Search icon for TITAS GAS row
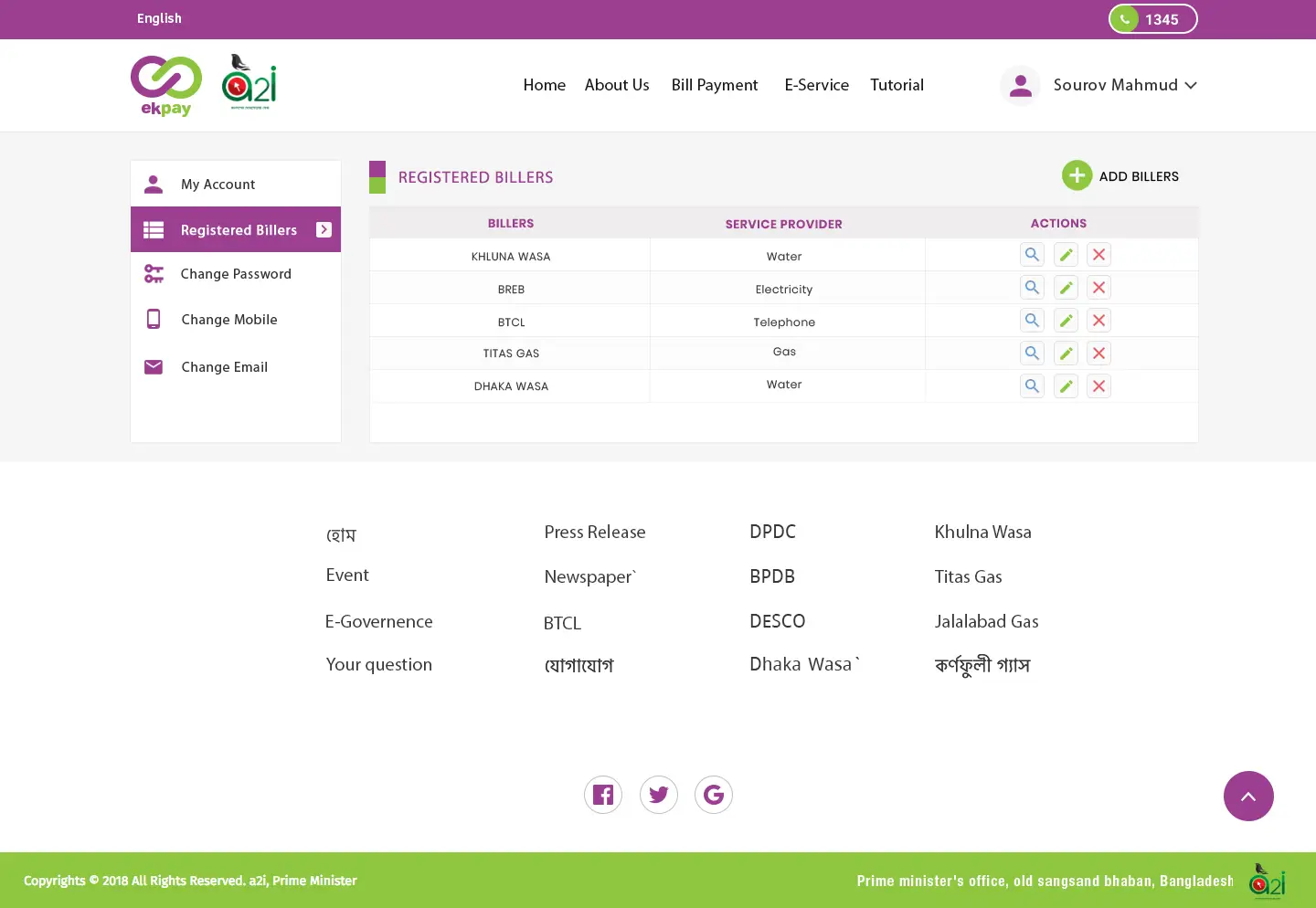Screen dimensions: 1316x908 (1032, 354)
